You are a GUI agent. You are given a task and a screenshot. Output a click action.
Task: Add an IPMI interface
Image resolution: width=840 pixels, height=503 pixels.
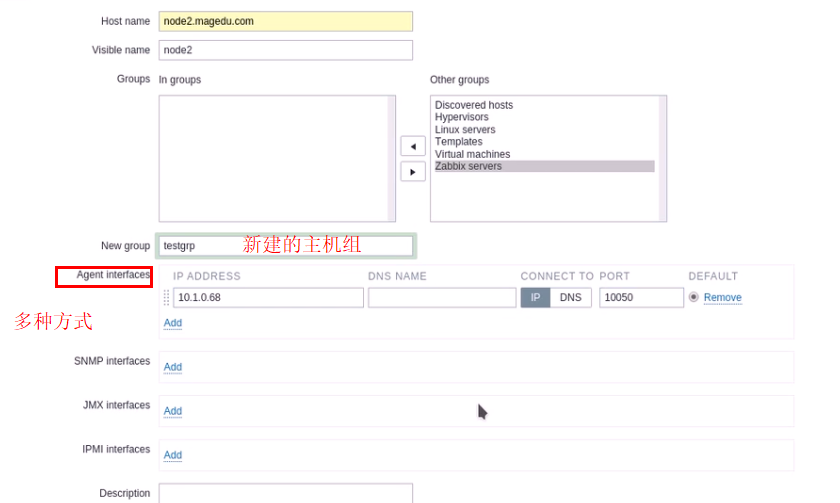pyautogui.click(x=172, y=455)
